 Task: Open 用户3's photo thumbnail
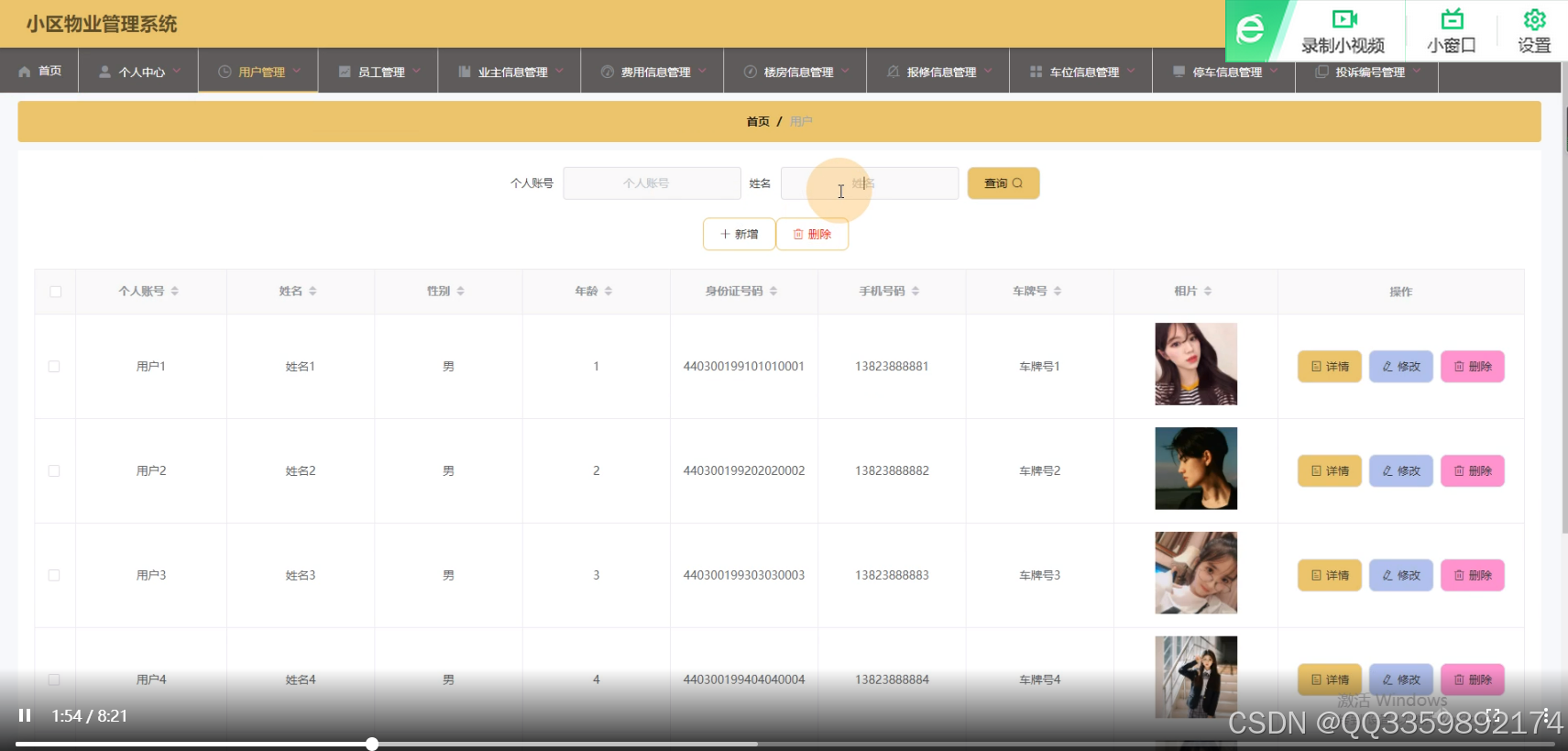click(1196, 573)
